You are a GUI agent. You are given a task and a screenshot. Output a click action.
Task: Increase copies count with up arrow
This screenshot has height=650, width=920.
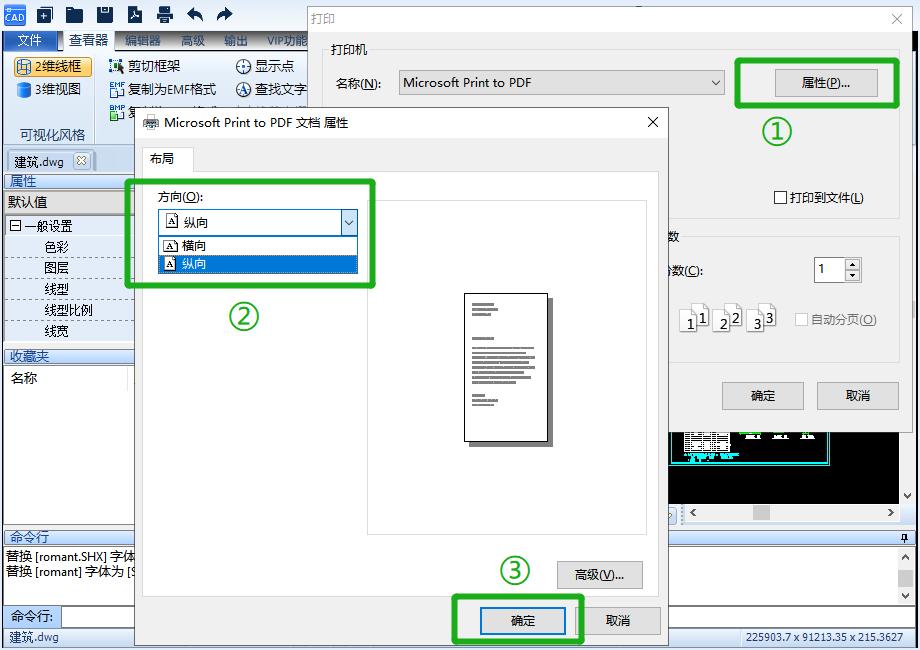point(853,264)
